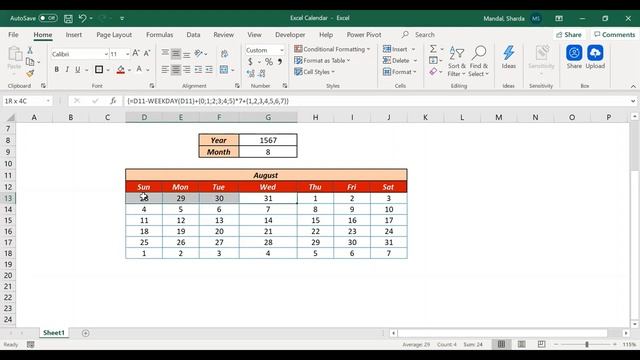Decrease font size with the small A icon
The height and width of the screenshot is (360, 640).
pyautogui.click(x=147, y=53)
